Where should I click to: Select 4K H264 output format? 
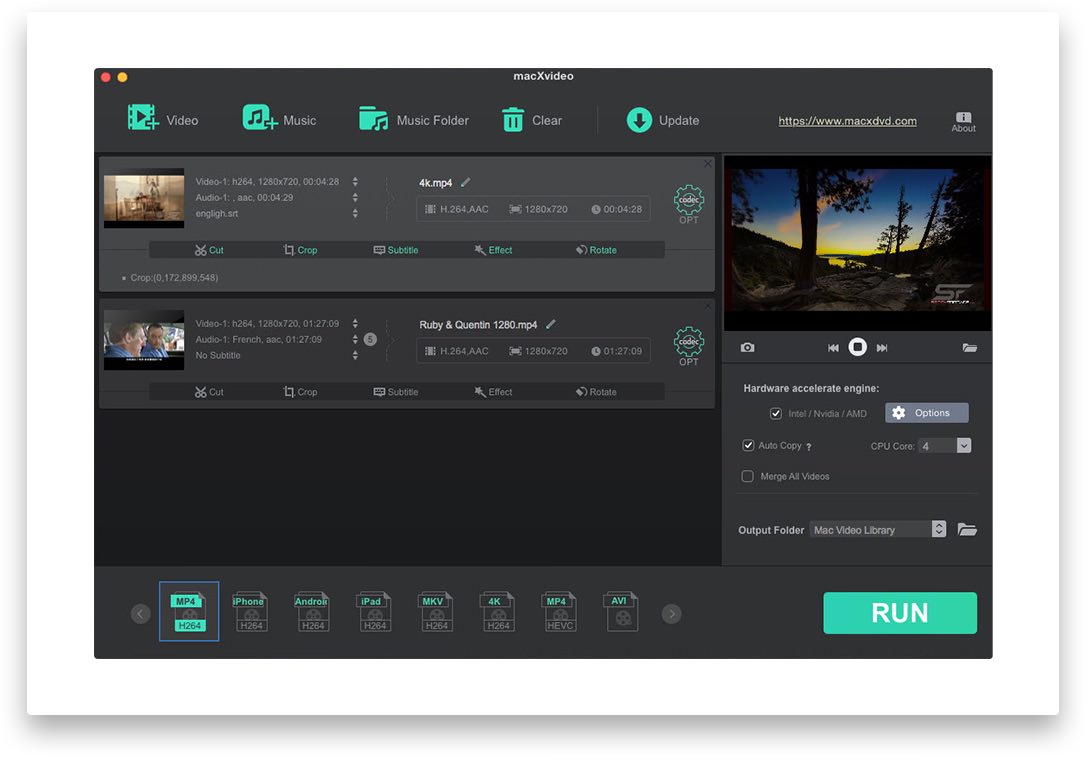(x=498, y=612)
